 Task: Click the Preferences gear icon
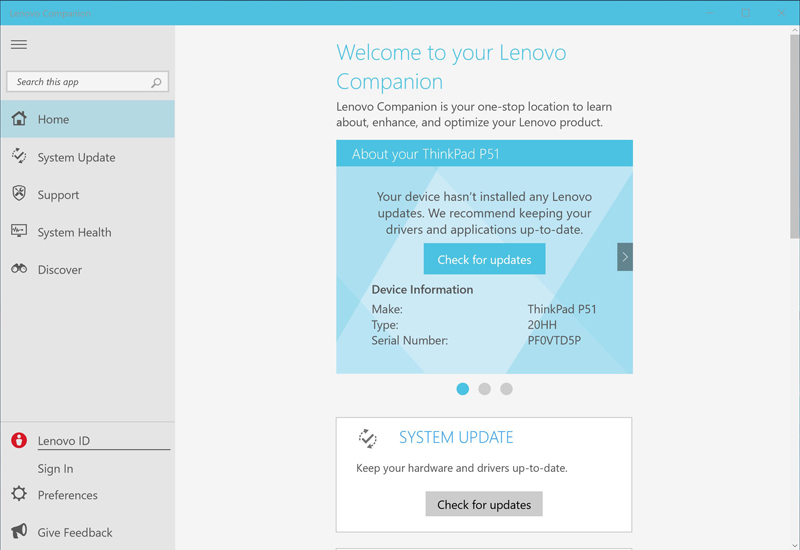coord(19,494)
